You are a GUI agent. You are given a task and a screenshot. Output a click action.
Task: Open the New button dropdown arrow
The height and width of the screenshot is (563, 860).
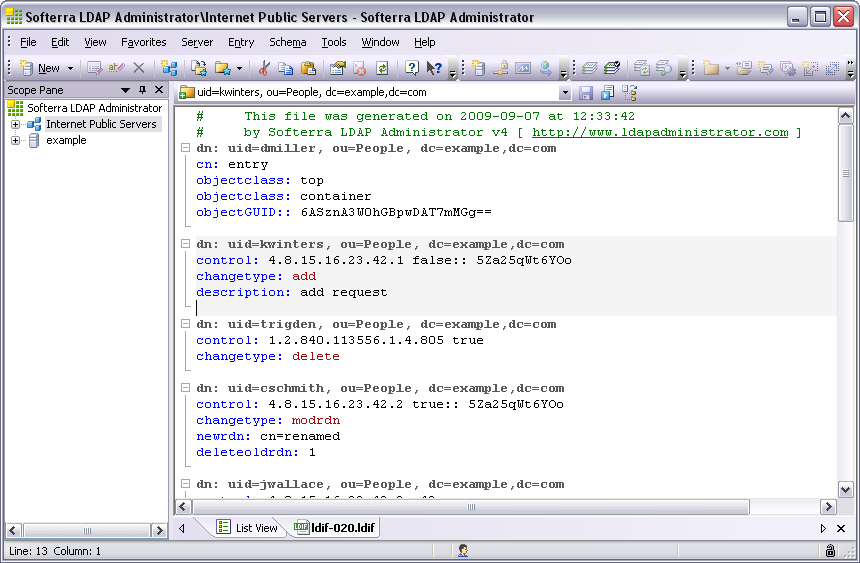tap(70, 69)
